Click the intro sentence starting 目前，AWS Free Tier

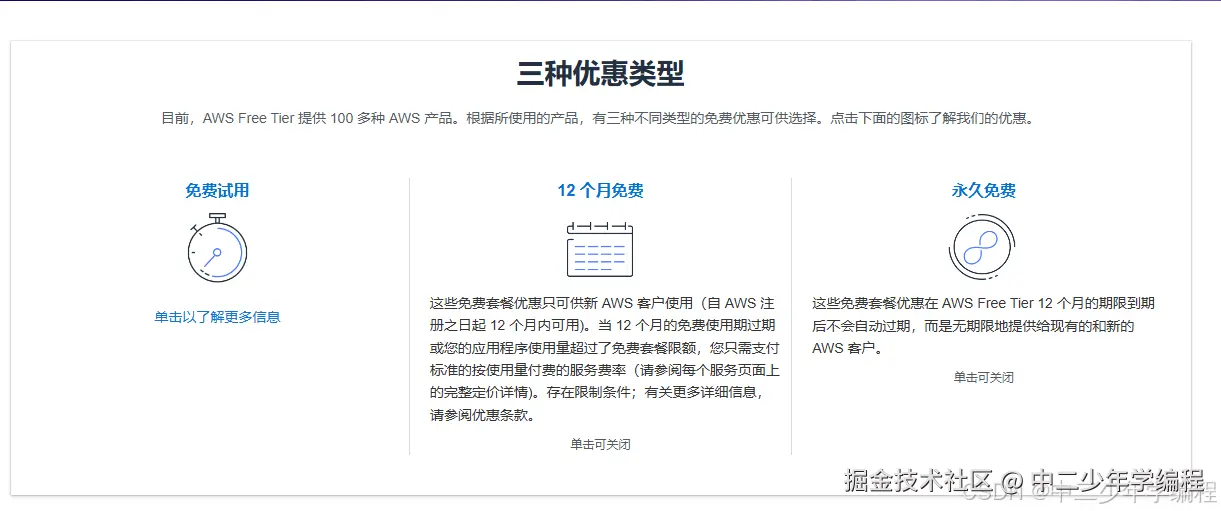pyautogui.click(x=597, y=118)
